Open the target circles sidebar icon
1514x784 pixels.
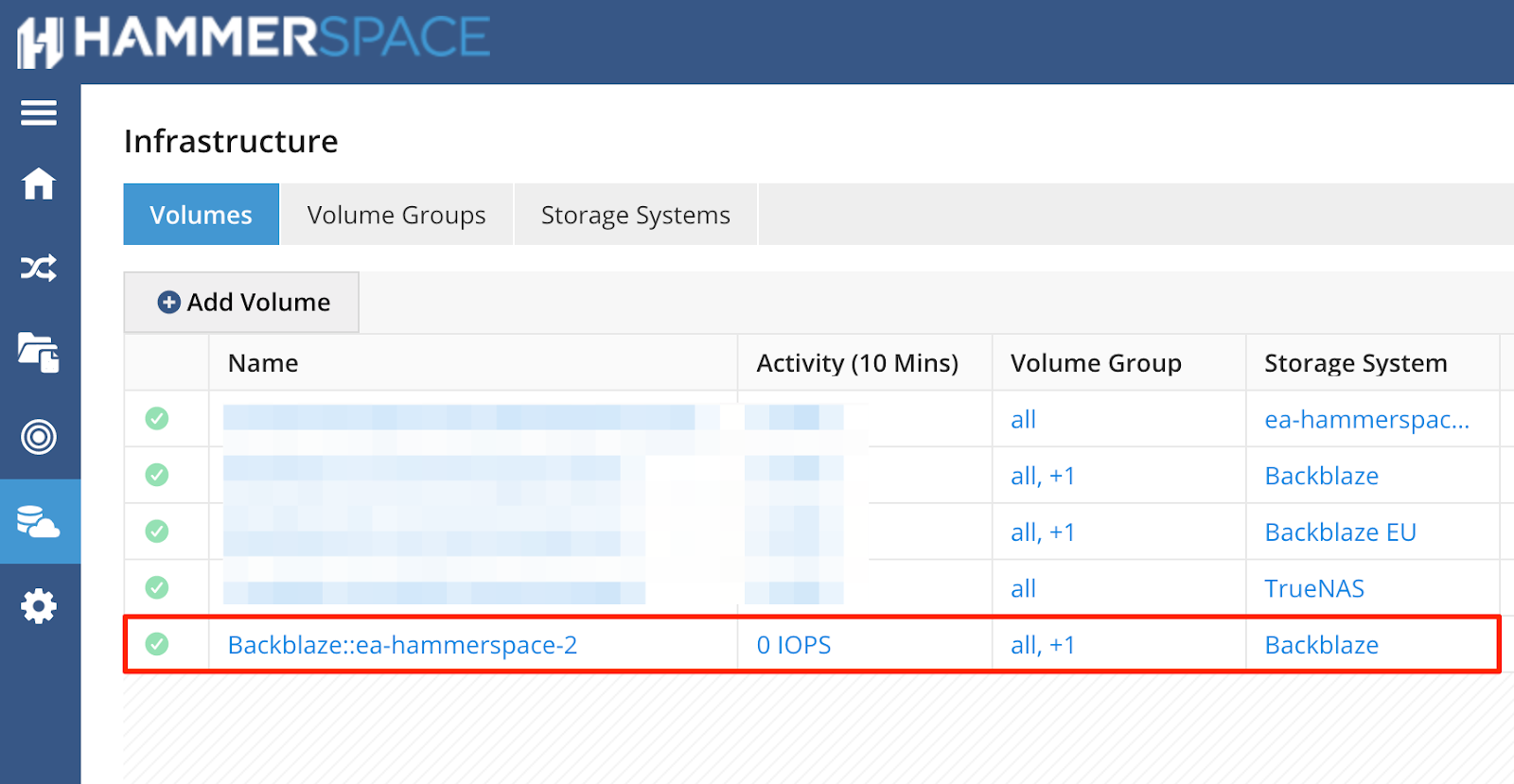click(39, 437)
